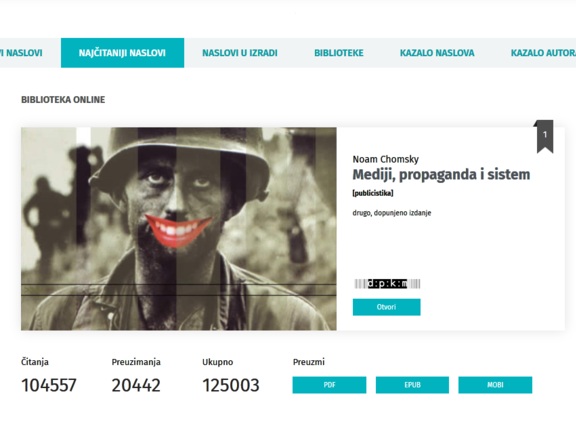
Task: Go to the Biblioteke tab
Action: point(339,53)
